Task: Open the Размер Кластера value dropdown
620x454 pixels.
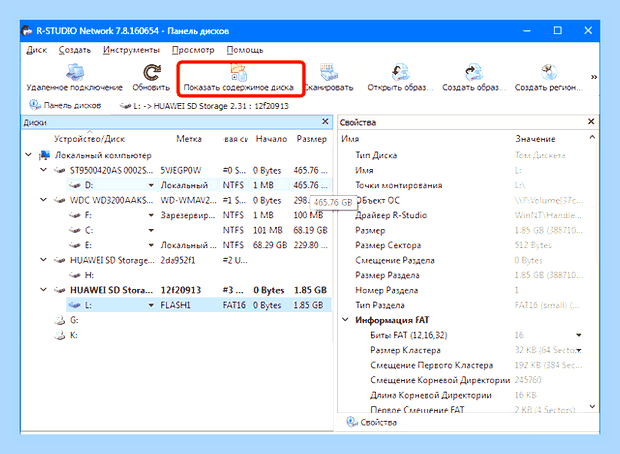Action: tap(579, 350)
